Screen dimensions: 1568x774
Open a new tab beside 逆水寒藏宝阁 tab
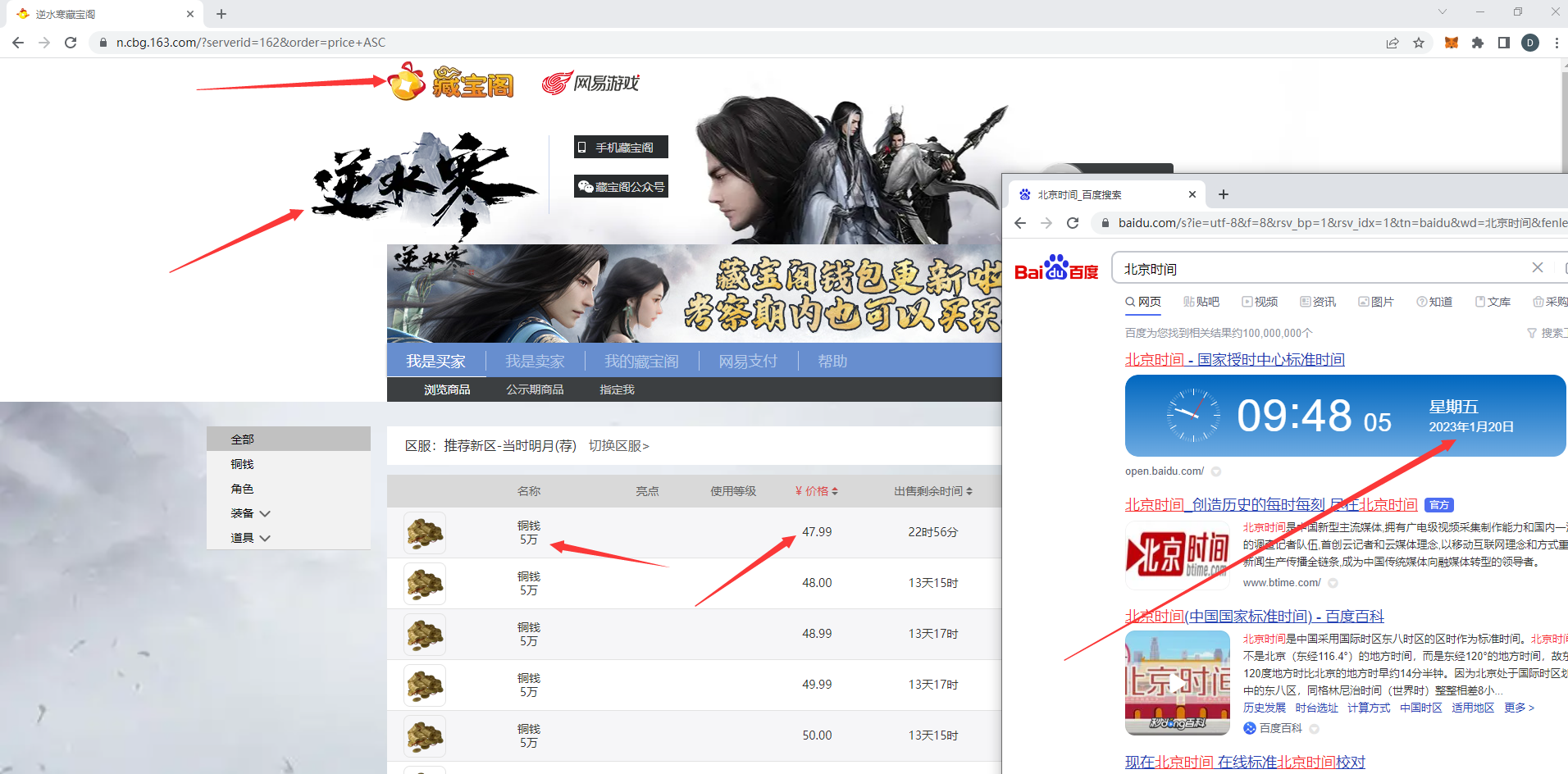[x=221, y=14]
